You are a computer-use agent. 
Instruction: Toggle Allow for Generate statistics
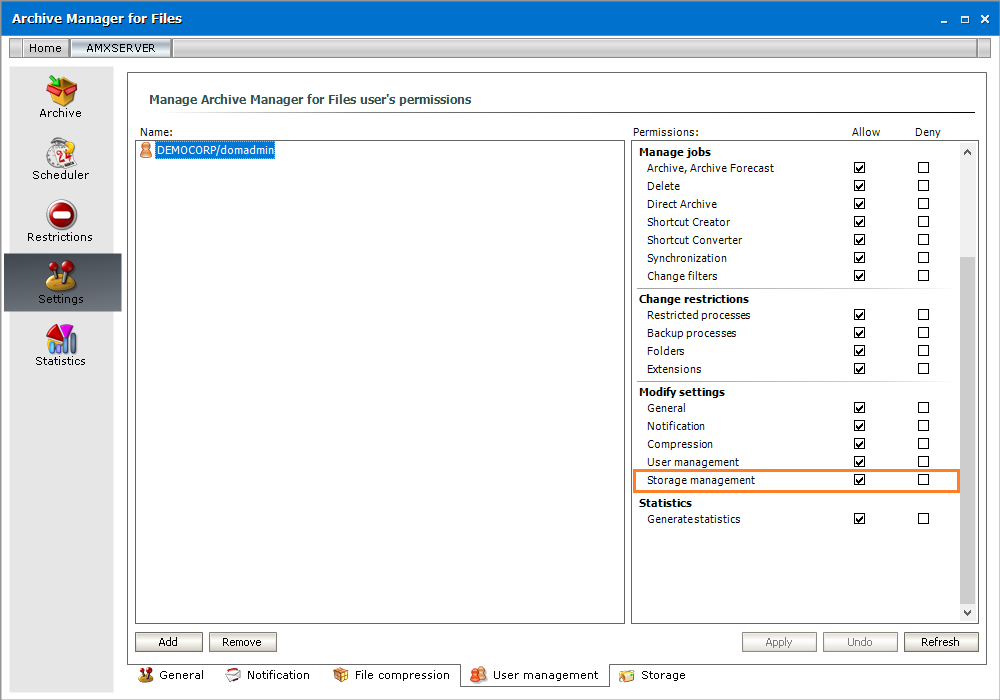(860, 519)
